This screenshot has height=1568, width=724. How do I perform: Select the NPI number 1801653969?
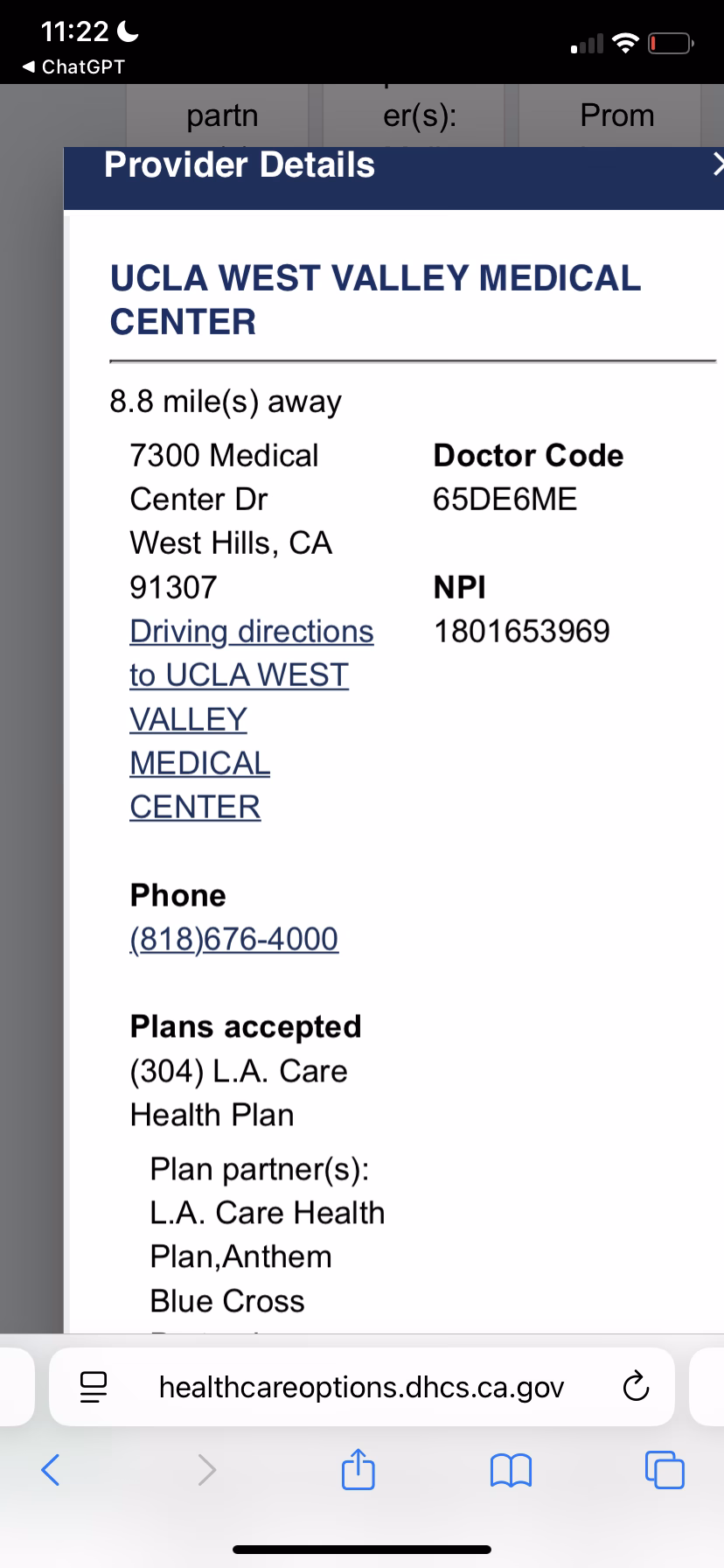click(521, 631)
